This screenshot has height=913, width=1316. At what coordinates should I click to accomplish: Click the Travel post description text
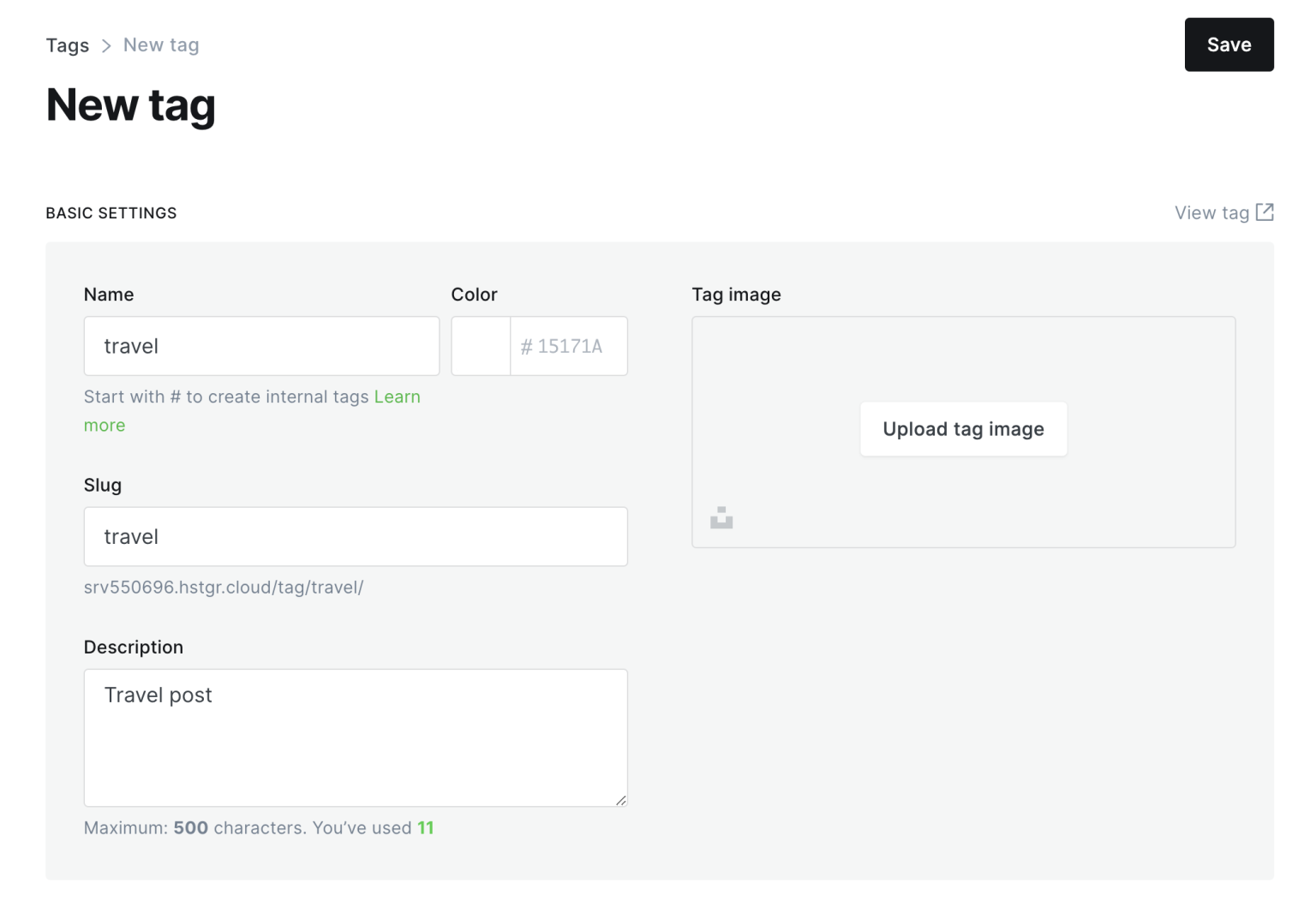coord(158,695)
